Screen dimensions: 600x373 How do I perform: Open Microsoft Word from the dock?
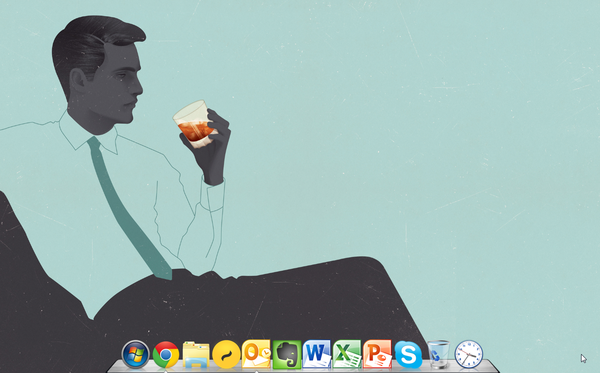[x=317, y=354]
